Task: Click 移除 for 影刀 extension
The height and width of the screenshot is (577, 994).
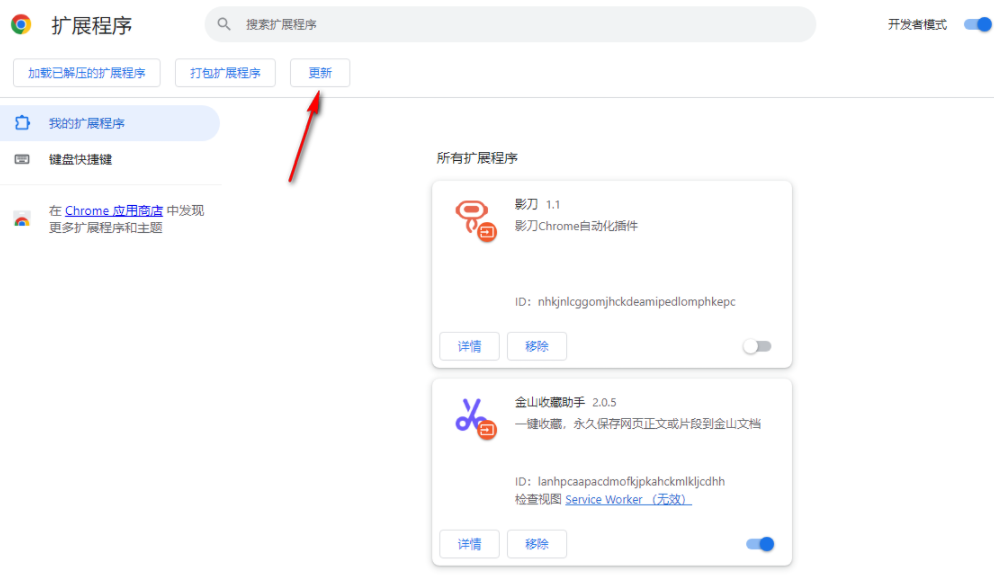Action: tap(537, 346)
